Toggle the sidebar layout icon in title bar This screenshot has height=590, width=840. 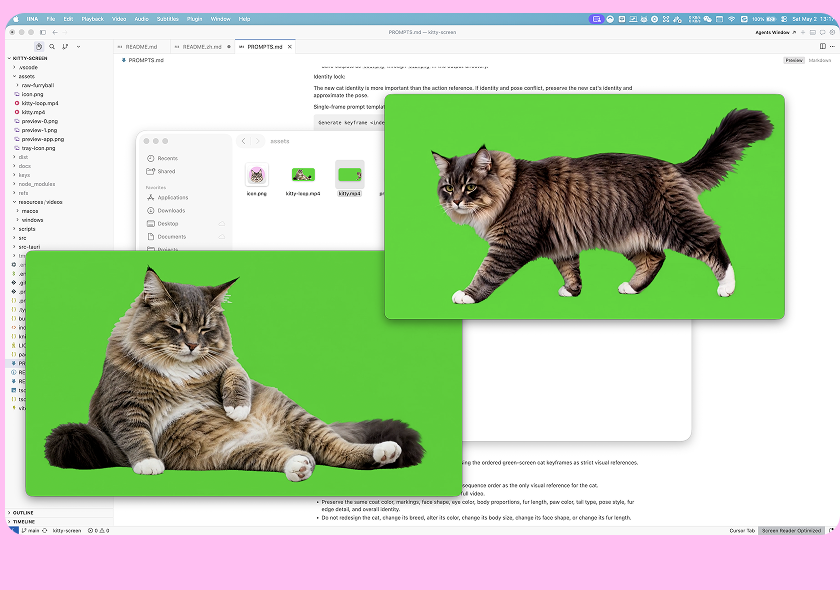(x=43, y=32)
